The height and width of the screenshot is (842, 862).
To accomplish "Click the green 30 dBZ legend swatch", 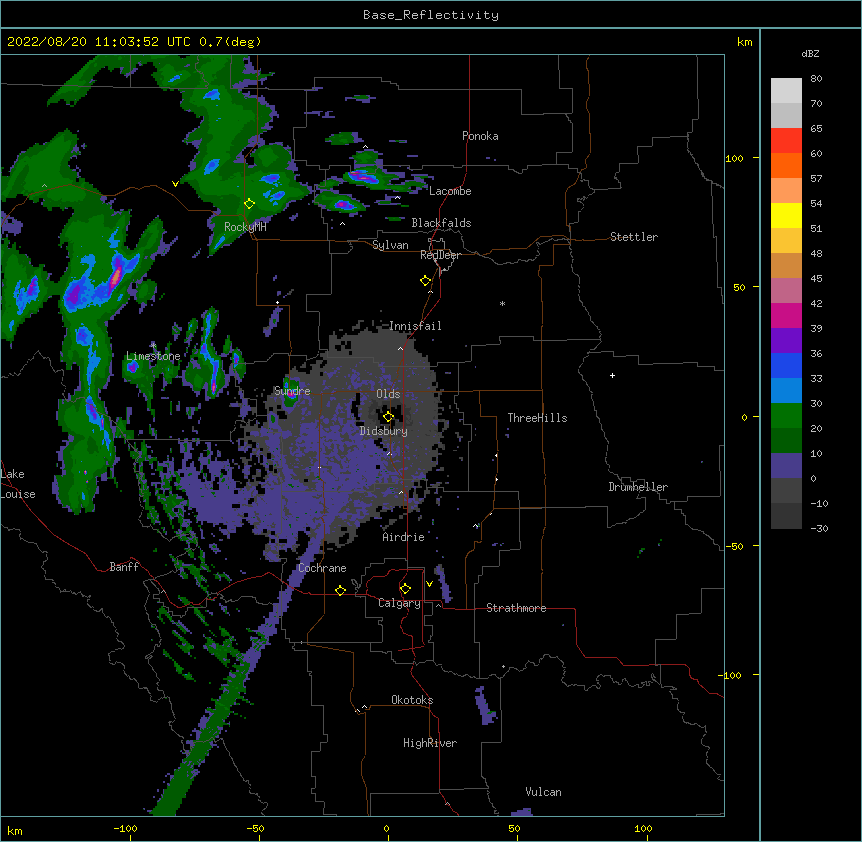I will coord(786,416).
